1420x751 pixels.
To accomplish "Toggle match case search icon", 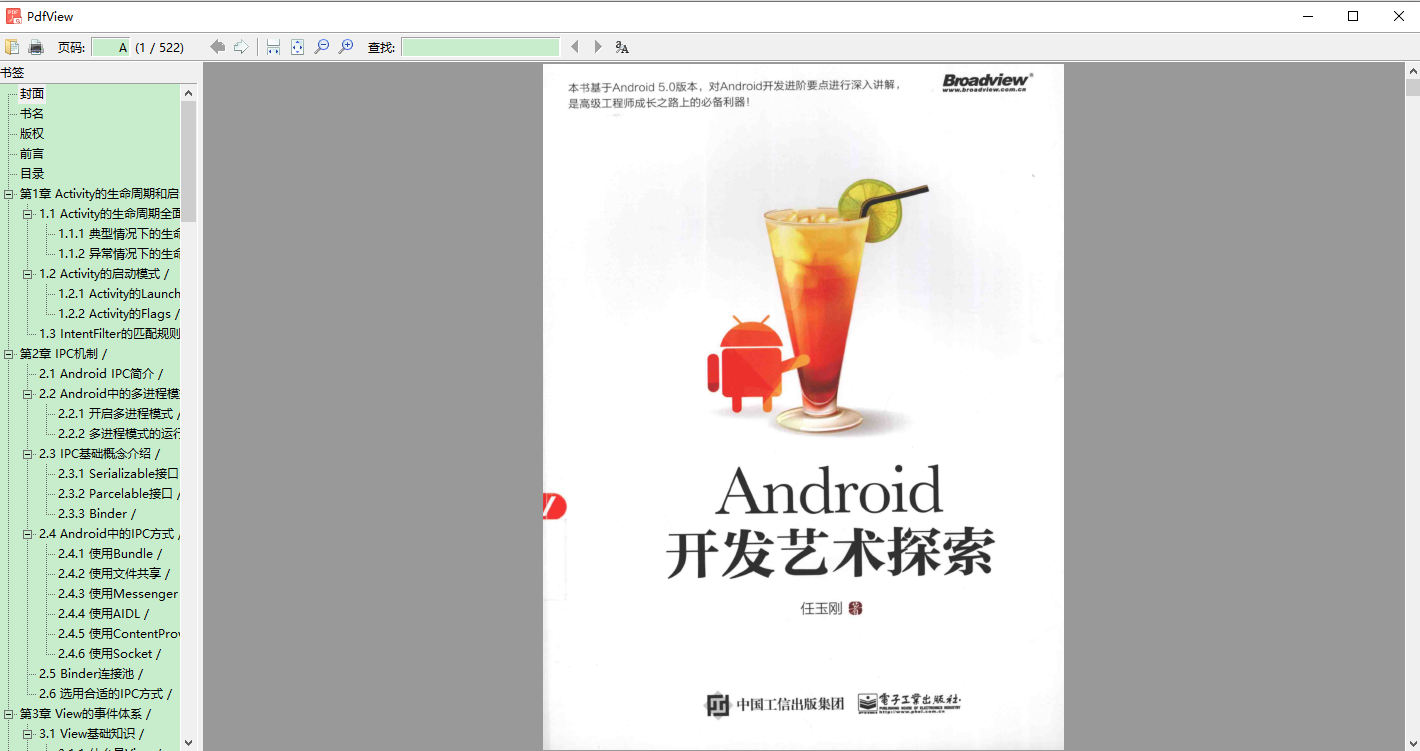I will click(x=622, y=47).
